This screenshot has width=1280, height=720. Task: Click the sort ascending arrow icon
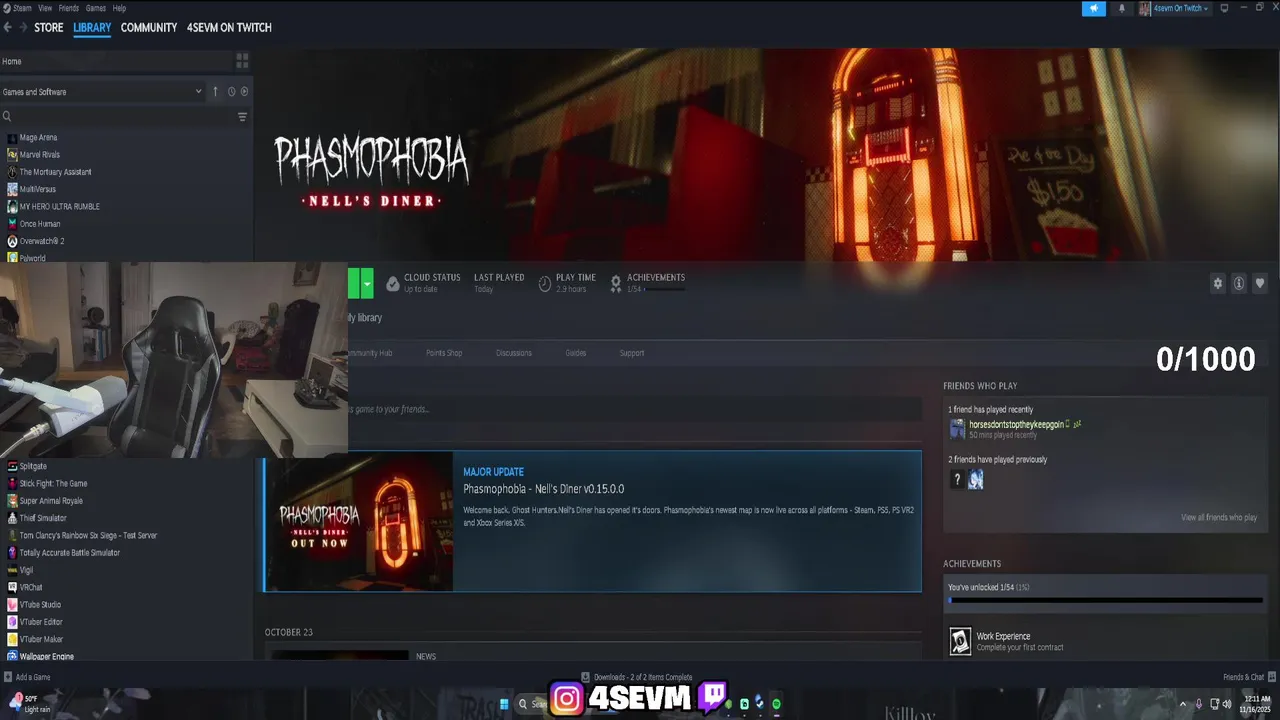tap(215, 91)
